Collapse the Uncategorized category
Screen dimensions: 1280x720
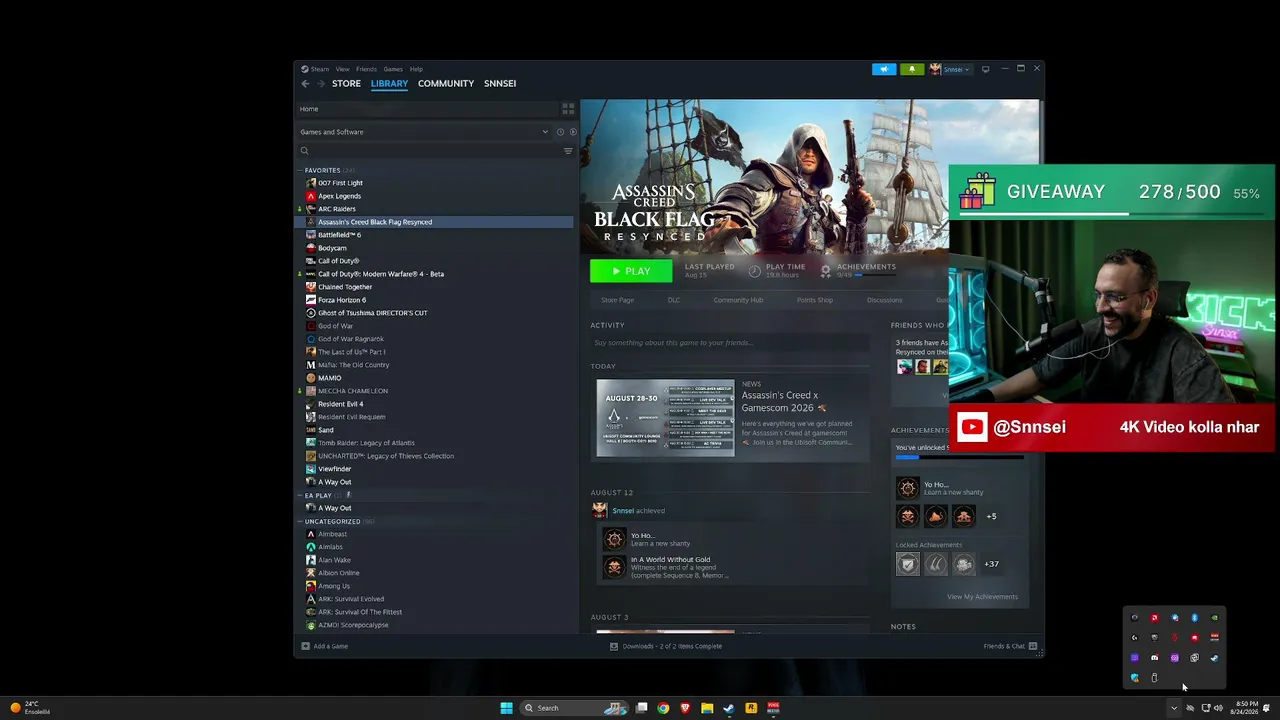pyautogui.click(x=299, y=521)
